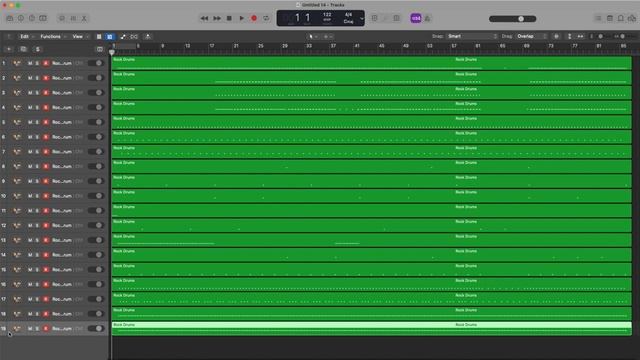The width and height of the screenshot is (640, 360).
Task: Open Quick Help in the control bar
Action: coord(32,18)
